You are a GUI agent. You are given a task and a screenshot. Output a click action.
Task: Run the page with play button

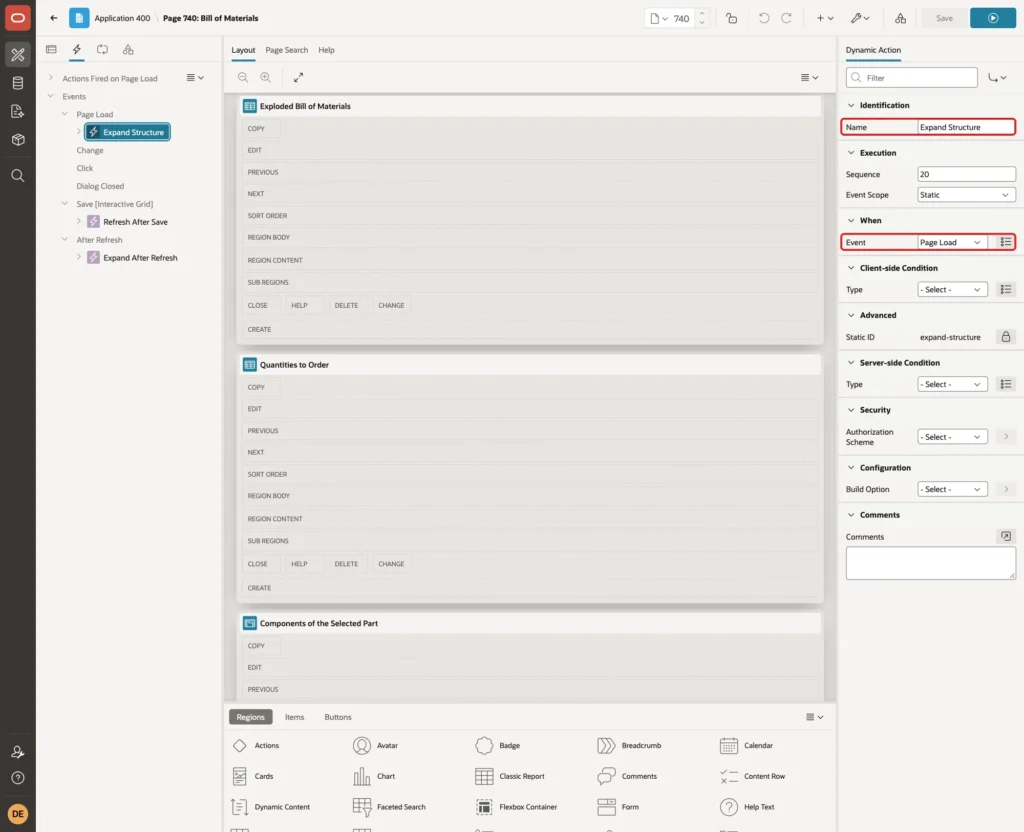coord(993,18)
